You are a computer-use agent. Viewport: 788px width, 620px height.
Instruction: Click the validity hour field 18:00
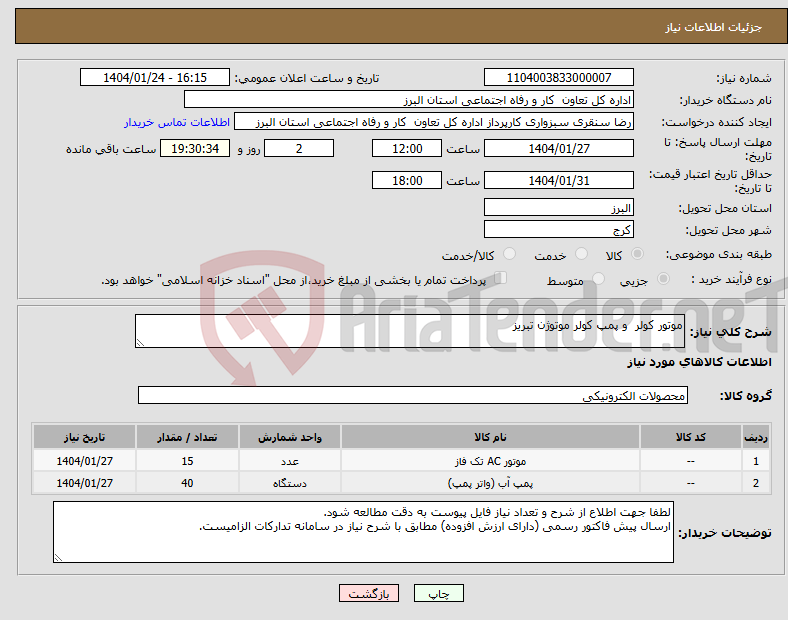pos(407,180)
